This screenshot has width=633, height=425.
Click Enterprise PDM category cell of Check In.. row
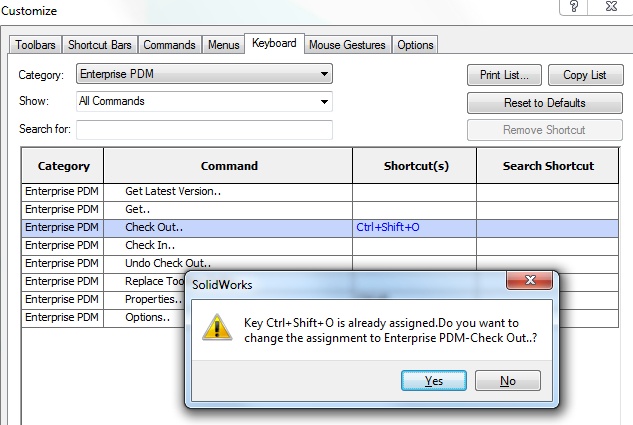[x=63, y=246]
